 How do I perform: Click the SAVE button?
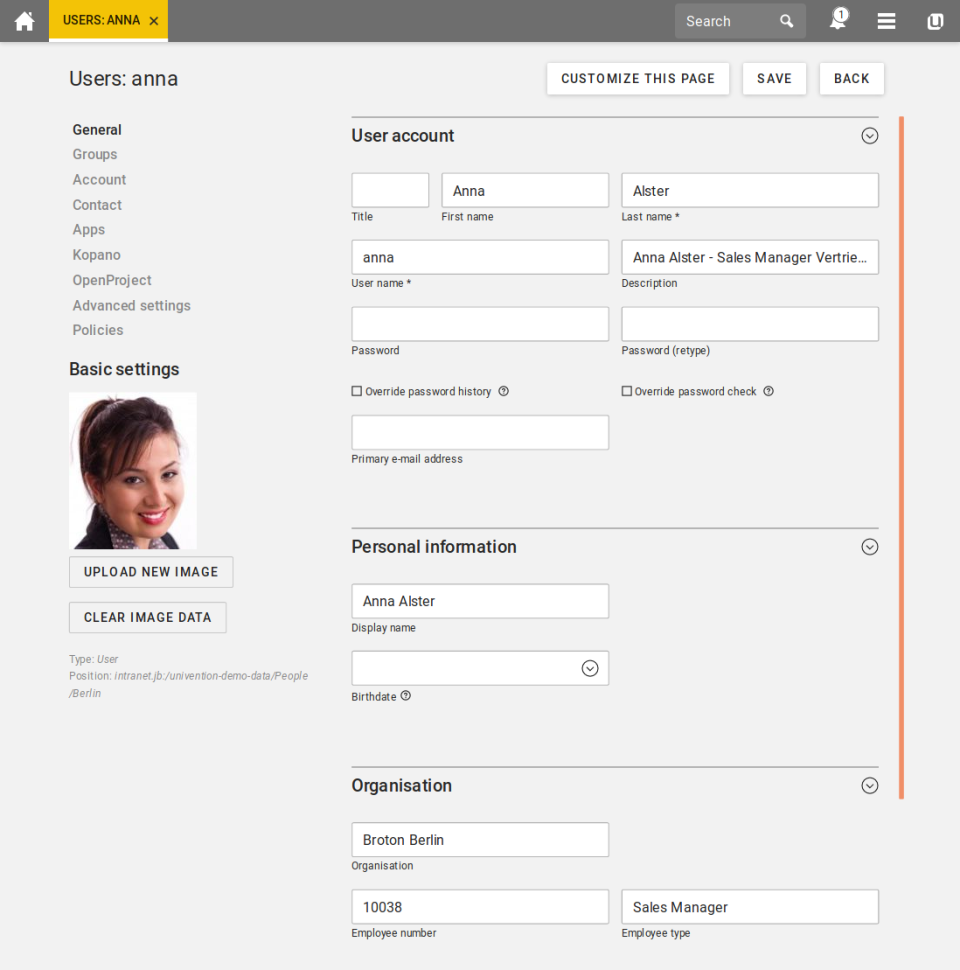[774, 78]
